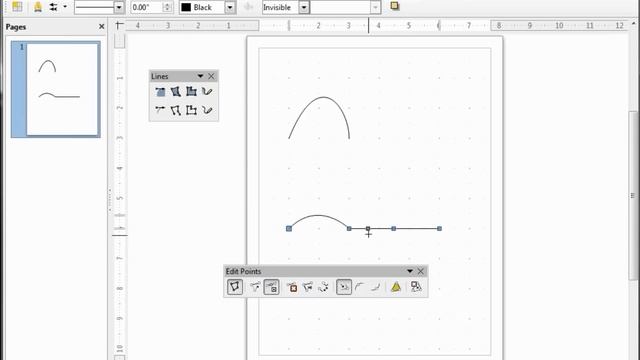Click the grid table icon in toolbar

[17, 7]
